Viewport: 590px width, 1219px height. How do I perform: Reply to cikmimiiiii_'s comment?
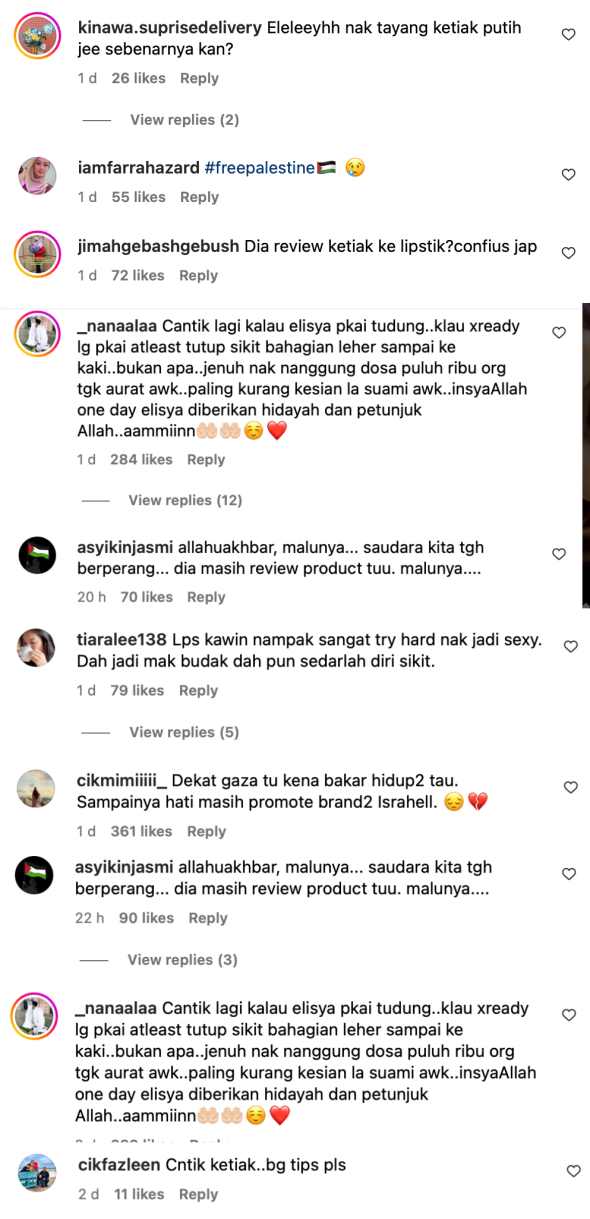coord(206,831)
